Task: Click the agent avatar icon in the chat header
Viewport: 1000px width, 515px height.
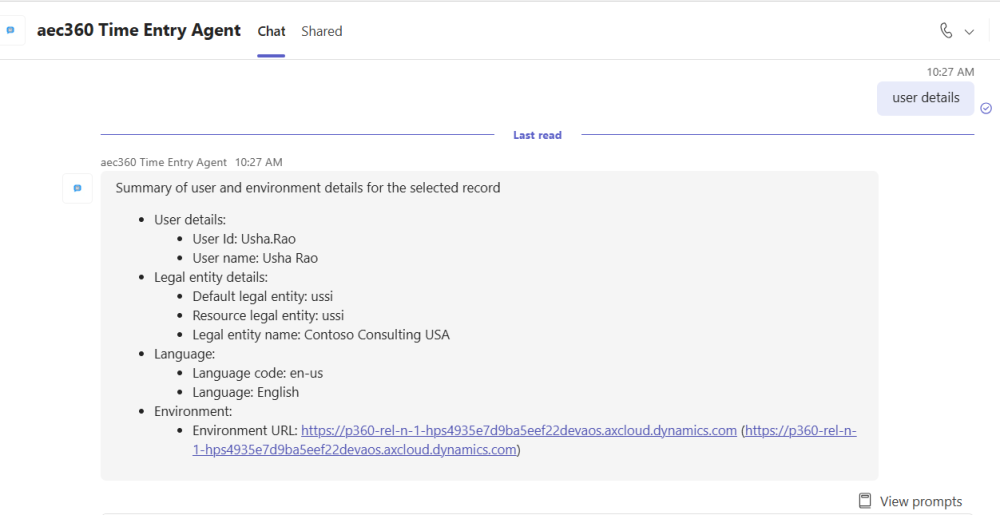Action: click(11, 31)
